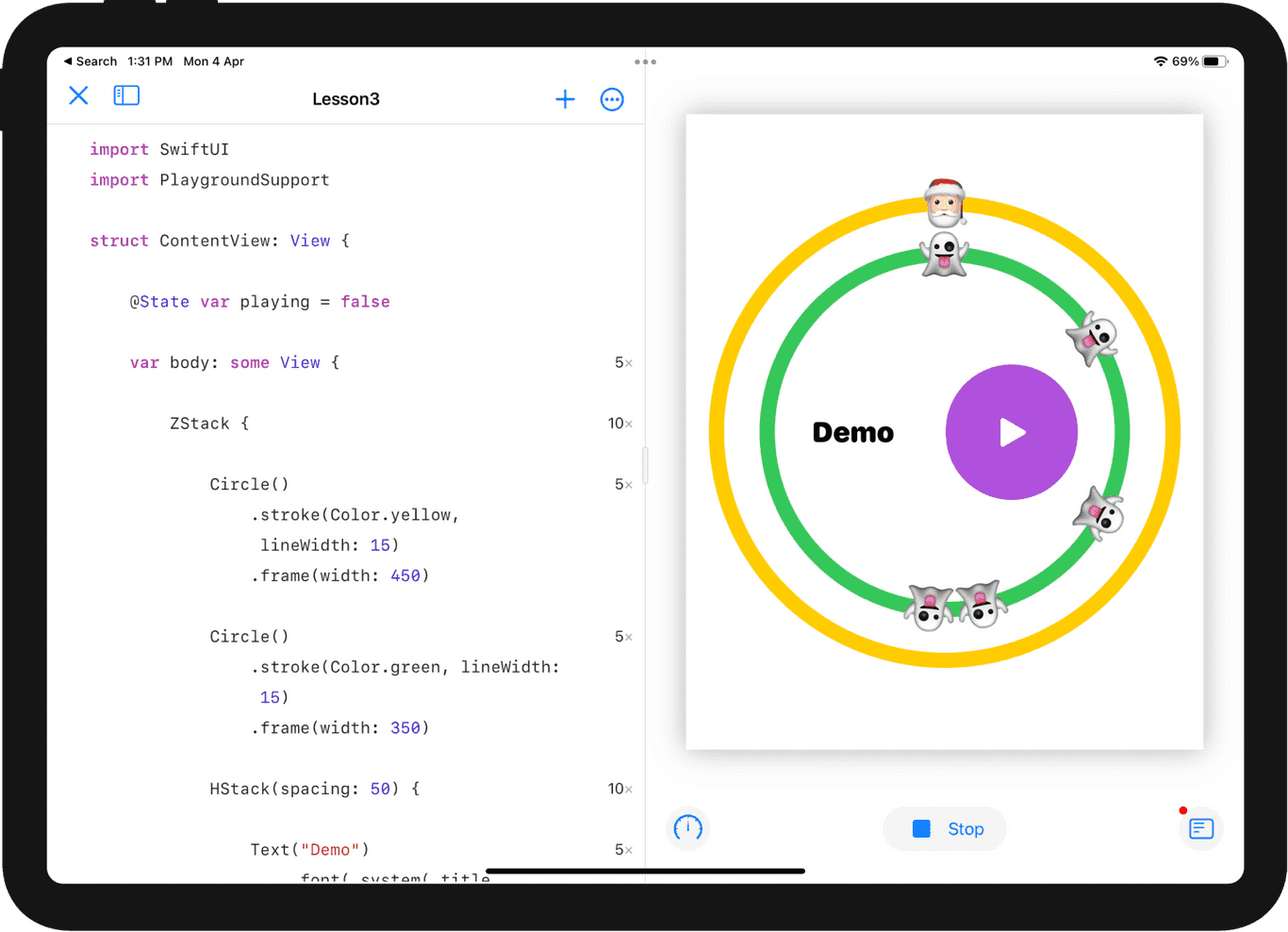Image resolution: width=1288 pixels, height=932 pixels.
Task: Tap the purple play button in the preview
Action: point(1011,431)
